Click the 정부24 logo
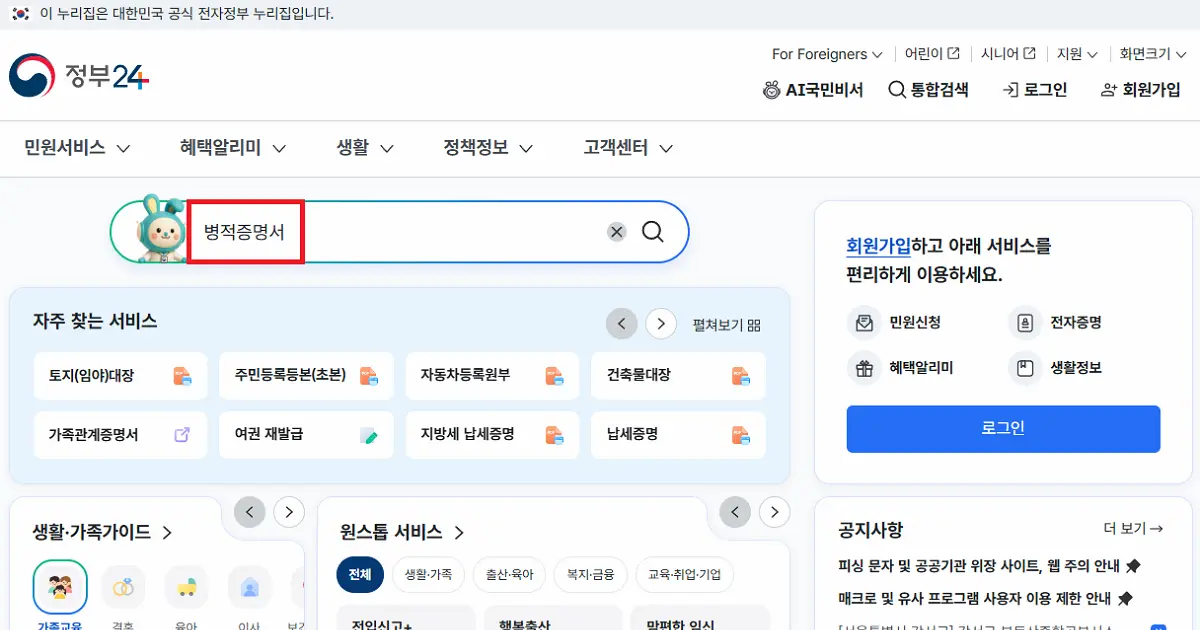This screenshot has width=1200, height=630. coord(79,75)
